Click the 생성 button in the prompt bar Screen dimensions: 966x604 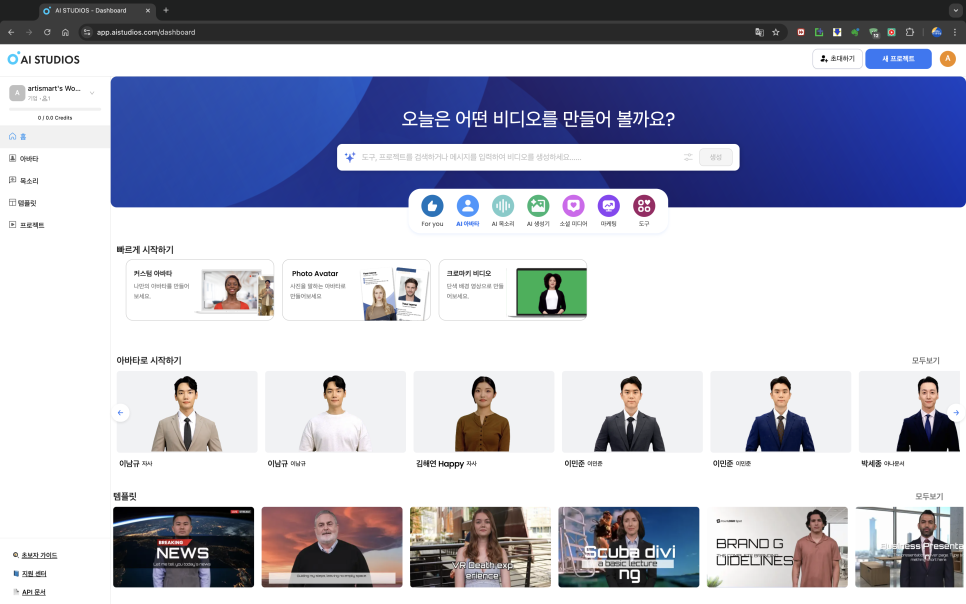coord(715,157)
